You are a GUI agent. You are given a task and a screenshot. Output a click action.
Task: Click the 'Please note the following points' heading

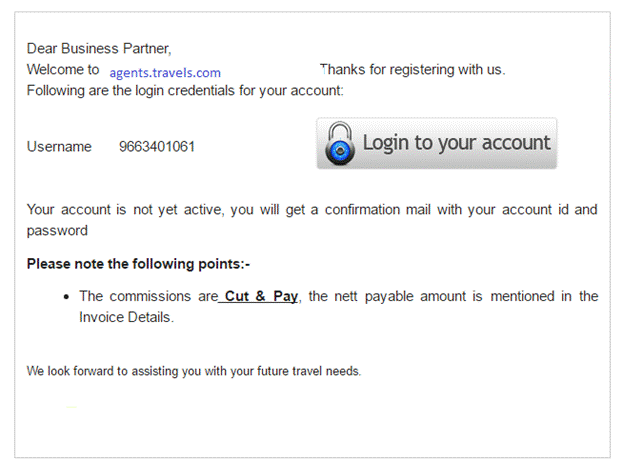pyautogui.click(x=138, y=264)
